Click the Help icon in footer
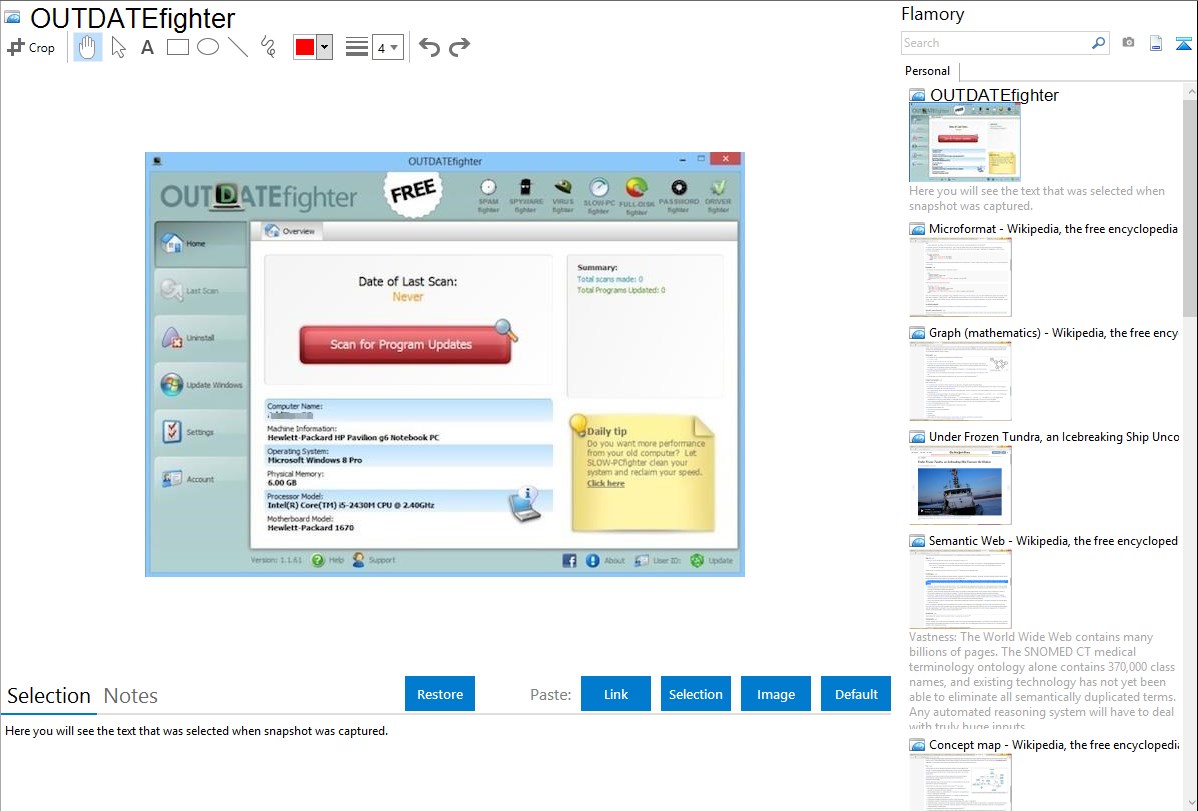Viewport: 1198px width, 811px height. 318,560
